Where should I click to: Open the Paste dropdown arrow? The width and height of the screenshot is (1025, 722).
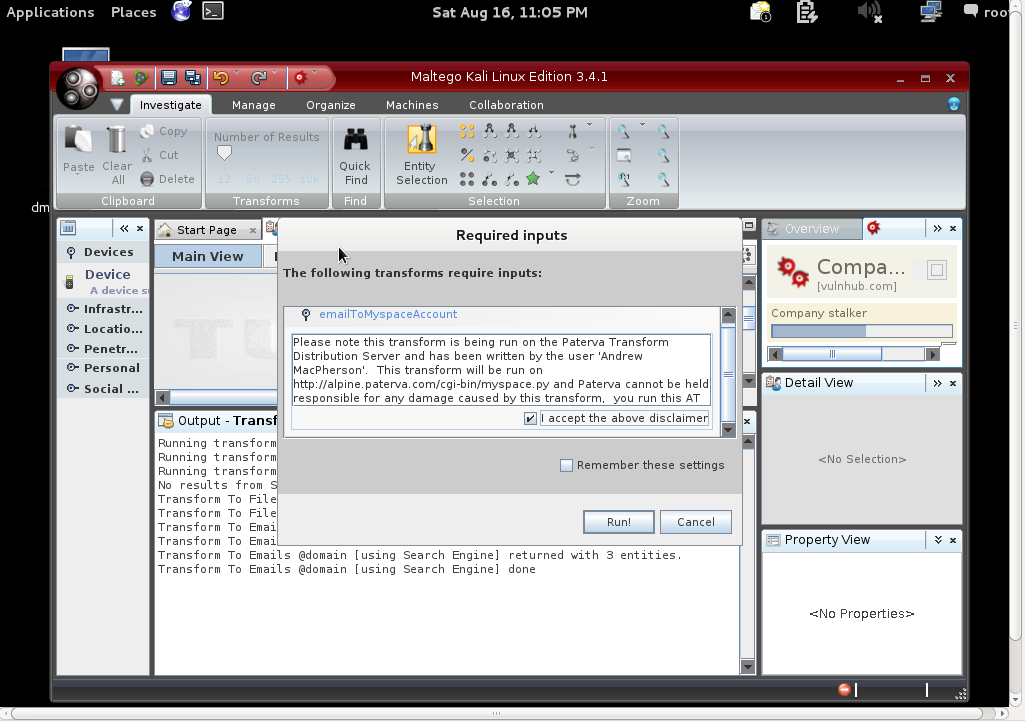[78, 177]
